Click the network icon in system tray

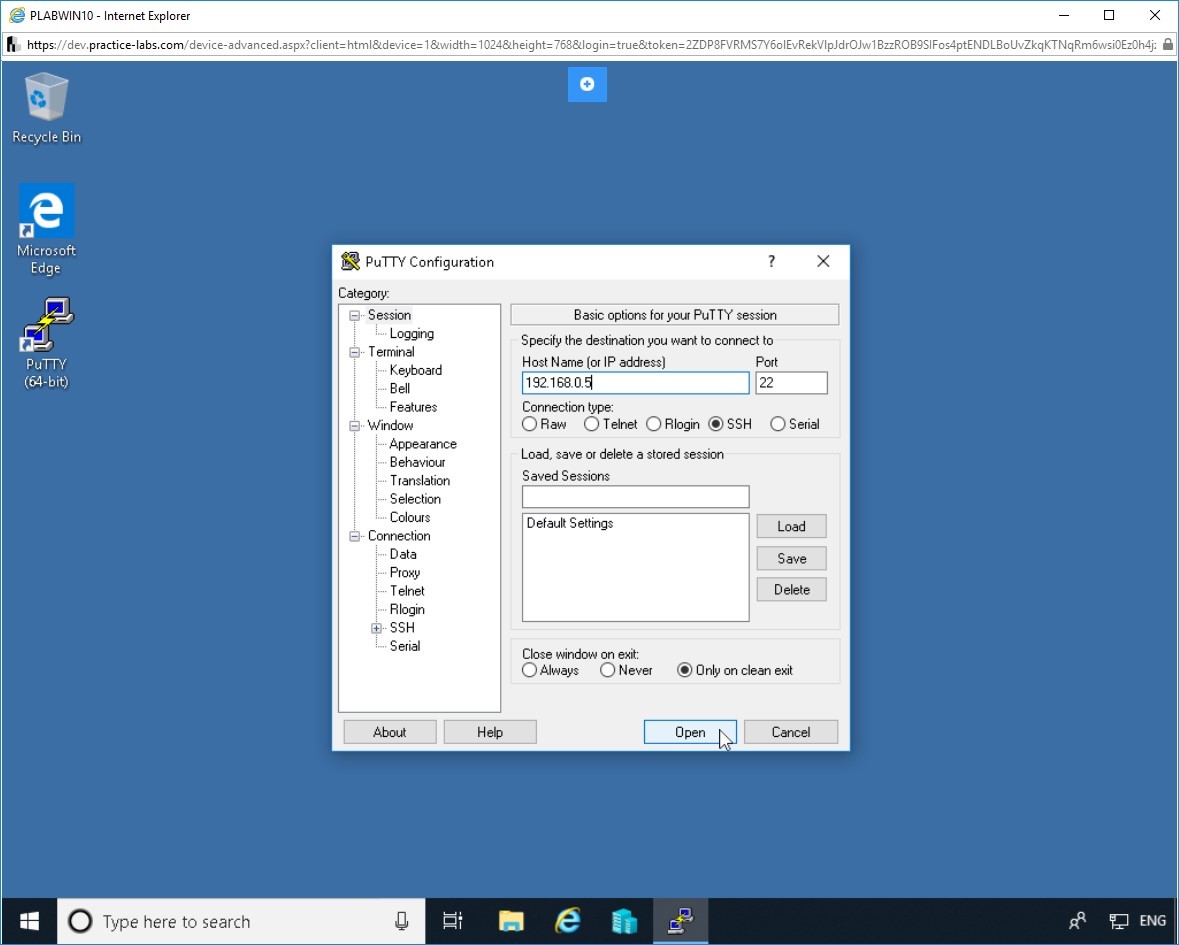(1119, 921)
